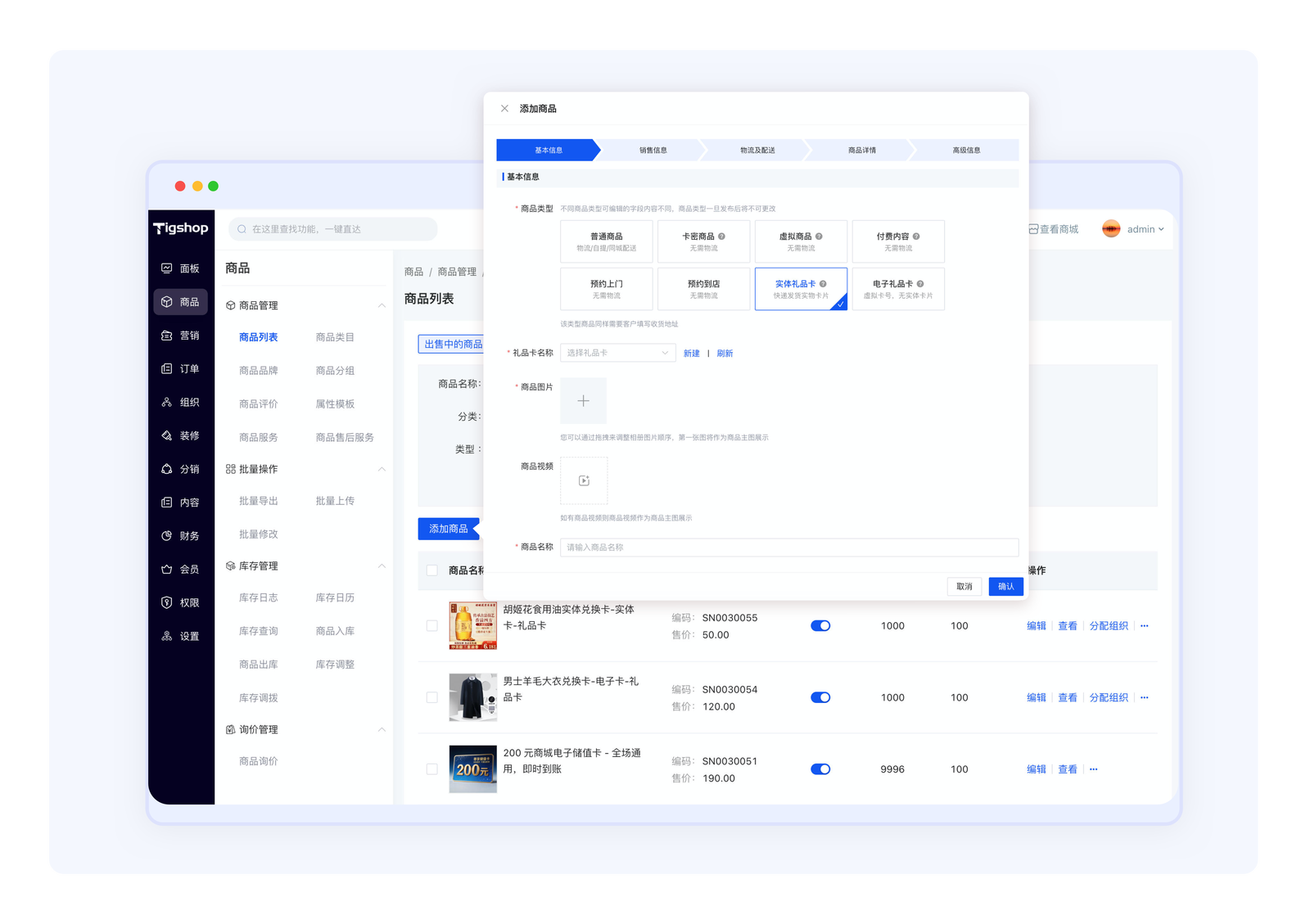Go to the 商品详情 step tab
The width and height of the screenshot is (1310, 924).
[861, 151]
